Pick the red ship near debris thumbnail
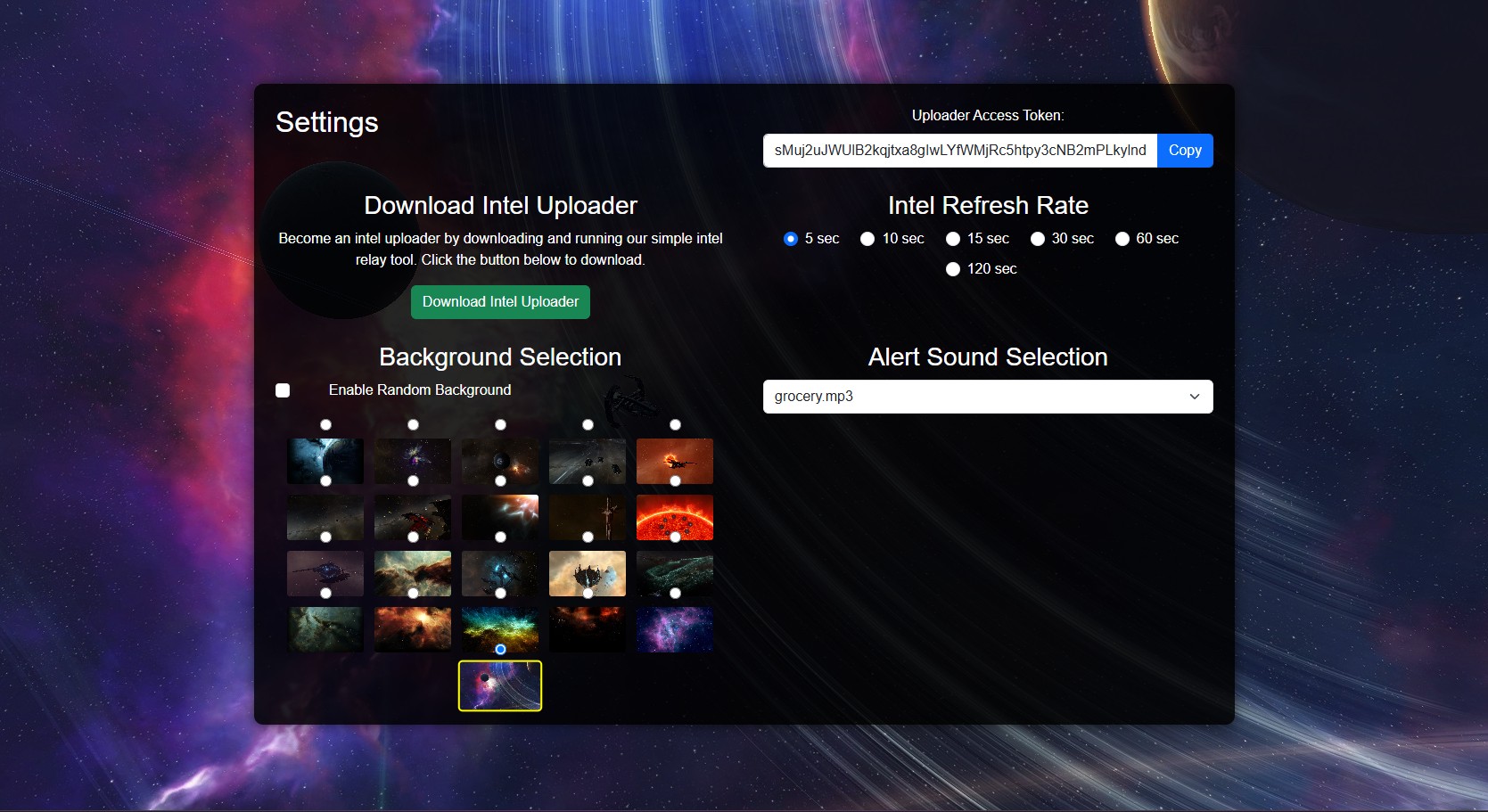 [413, 517]
